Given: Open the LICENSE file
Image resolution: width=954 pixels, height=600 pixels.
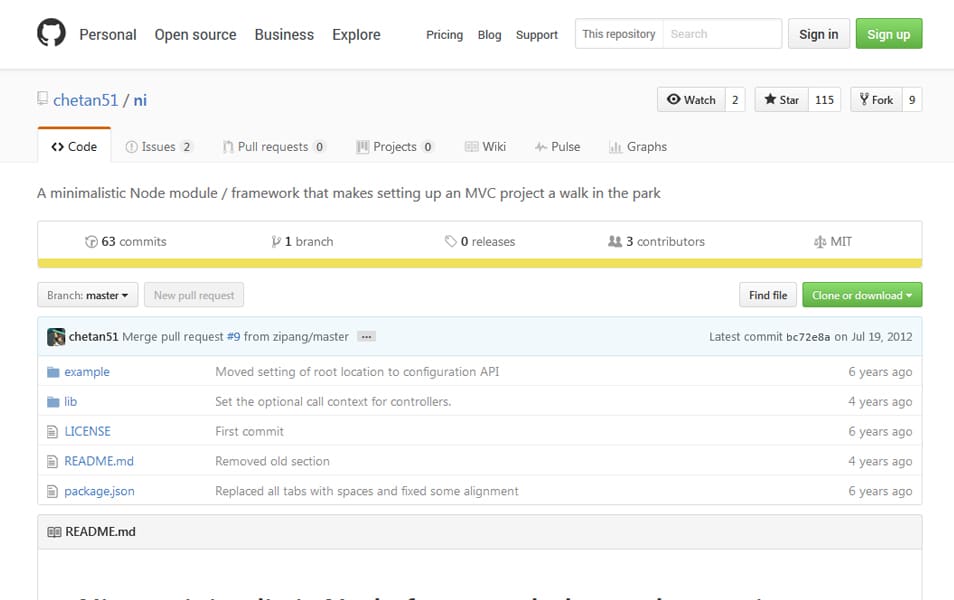Looking at the screenshot, I should (x=88, y=431).
